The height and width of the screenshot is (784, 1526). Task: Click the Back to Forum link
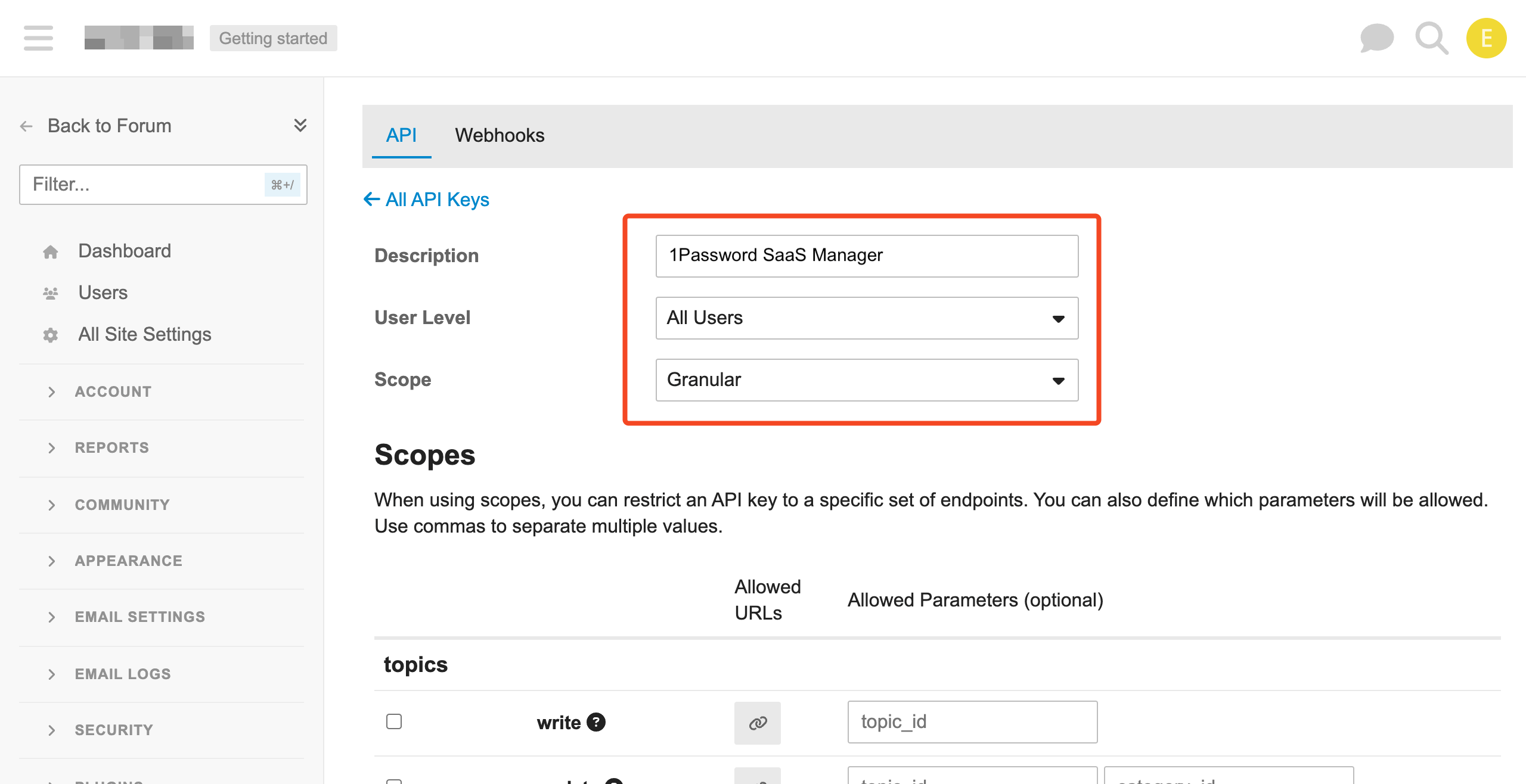coord(110,126)
